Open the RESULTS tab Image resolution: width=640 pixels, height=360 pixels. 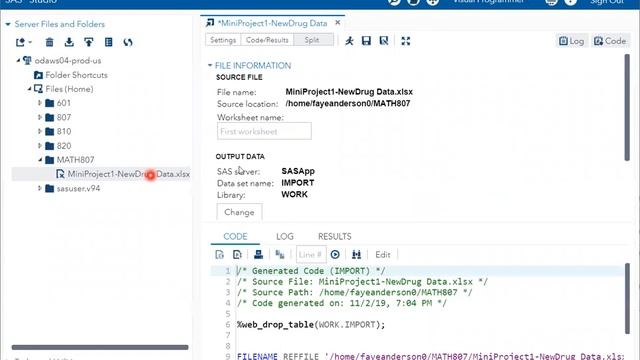[335, 236]
